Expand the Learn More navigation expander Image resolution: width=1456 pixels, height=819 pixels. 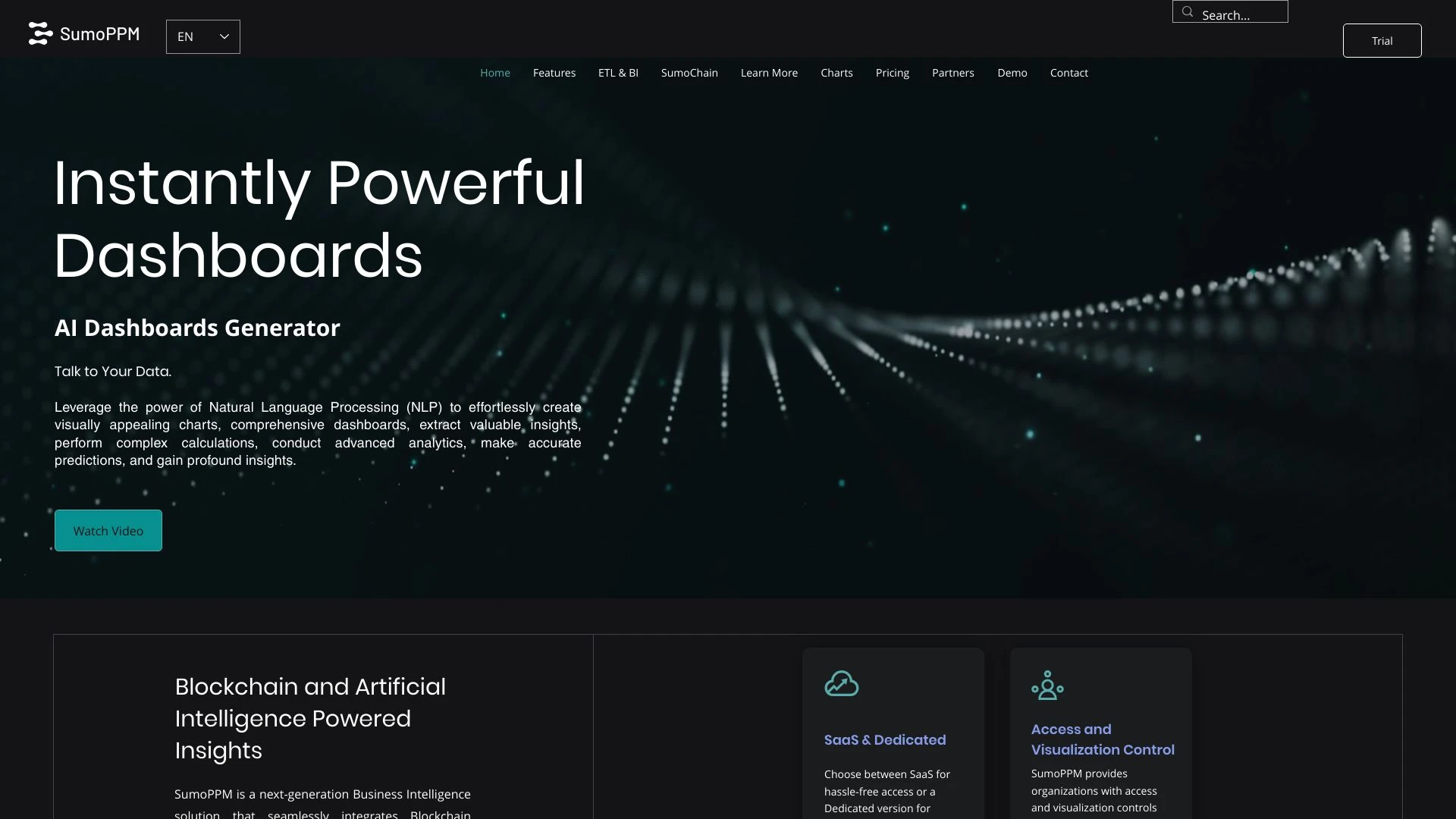769,72
